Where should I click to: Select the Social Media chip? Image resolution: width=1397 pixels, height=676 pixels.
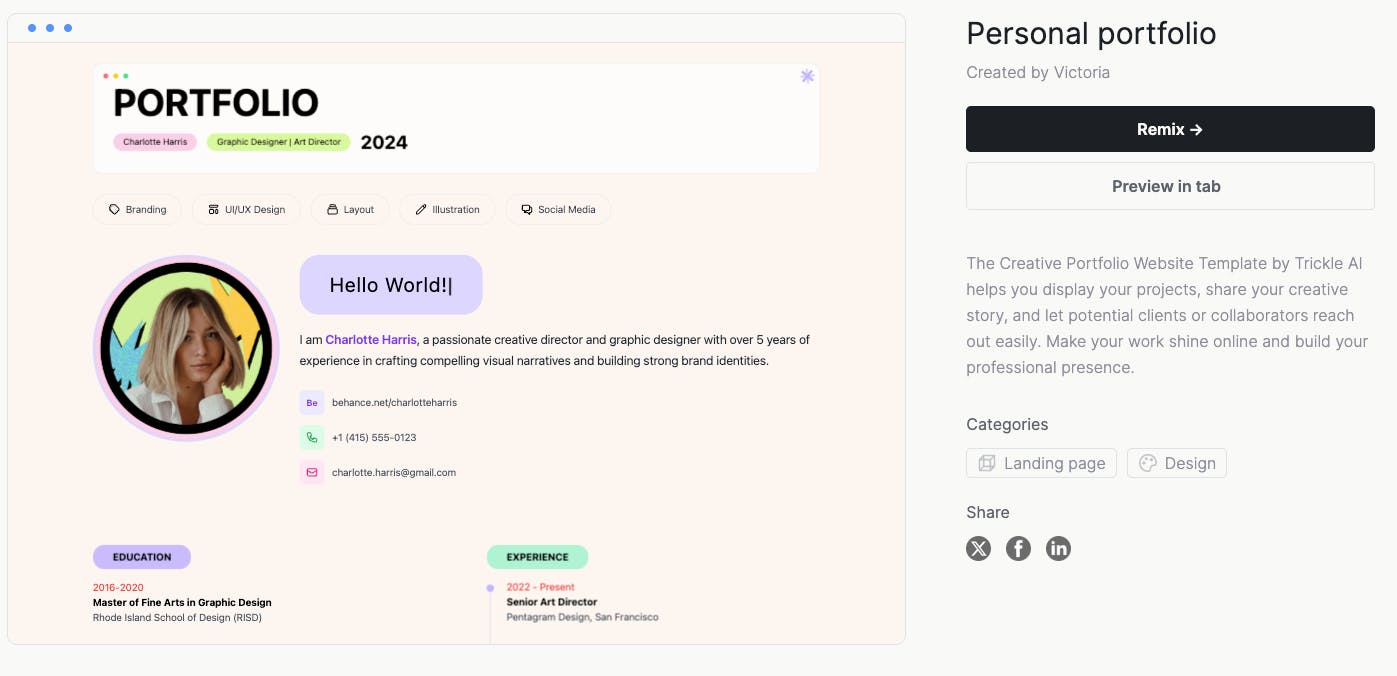tap(558, 210)
